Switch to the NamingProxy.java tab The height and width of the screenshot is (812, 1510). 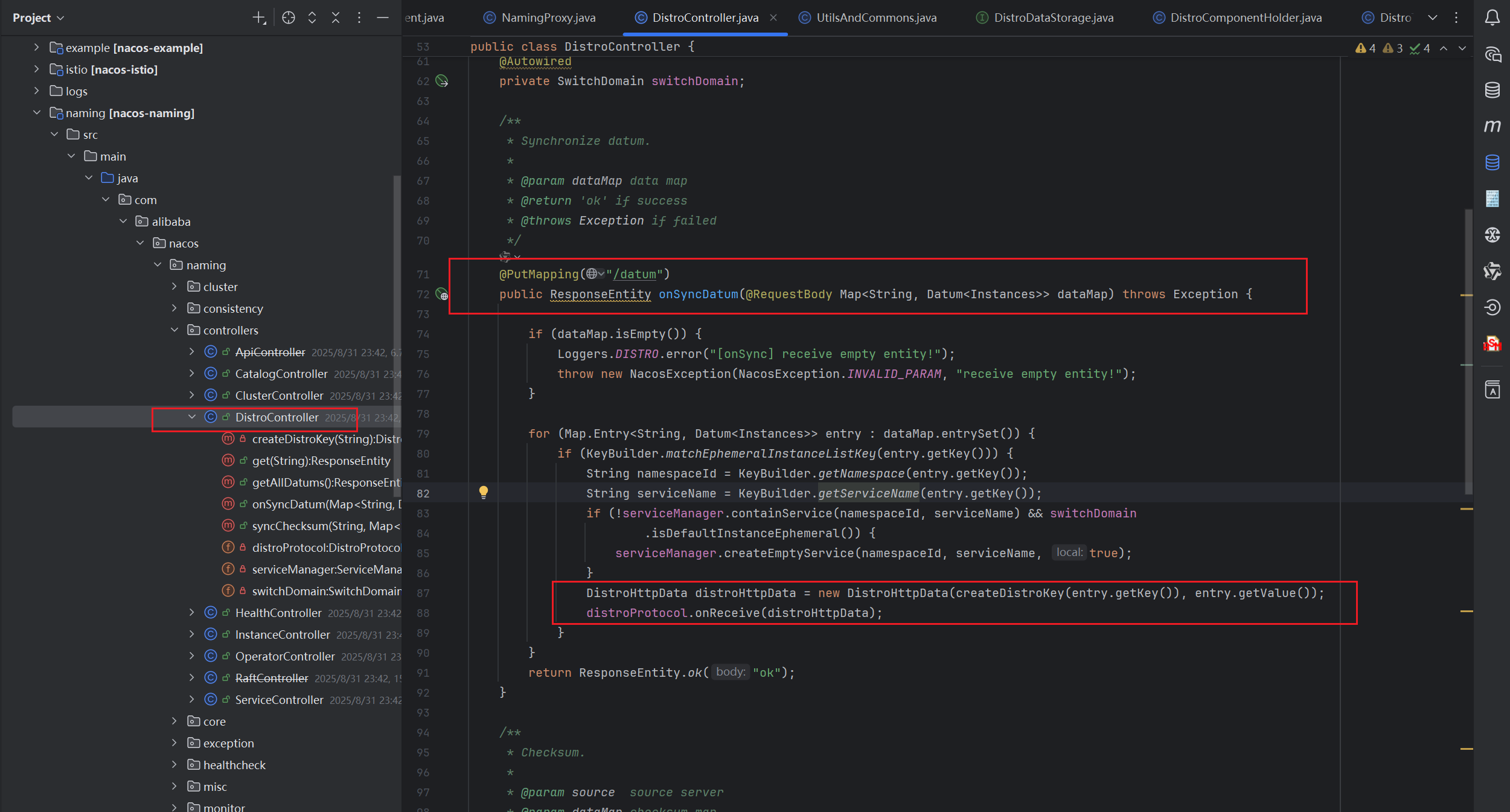[x=548, y=18]
